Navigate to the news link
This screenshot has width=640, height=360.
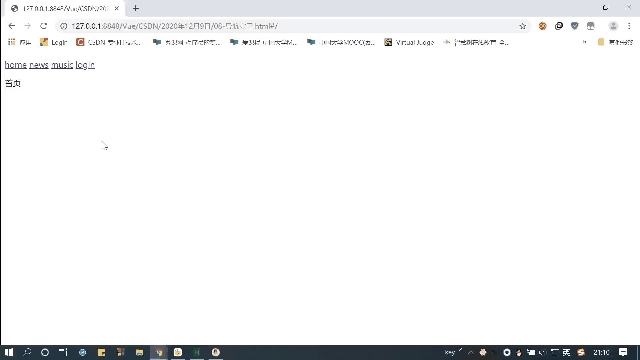[x=39, y=65]
